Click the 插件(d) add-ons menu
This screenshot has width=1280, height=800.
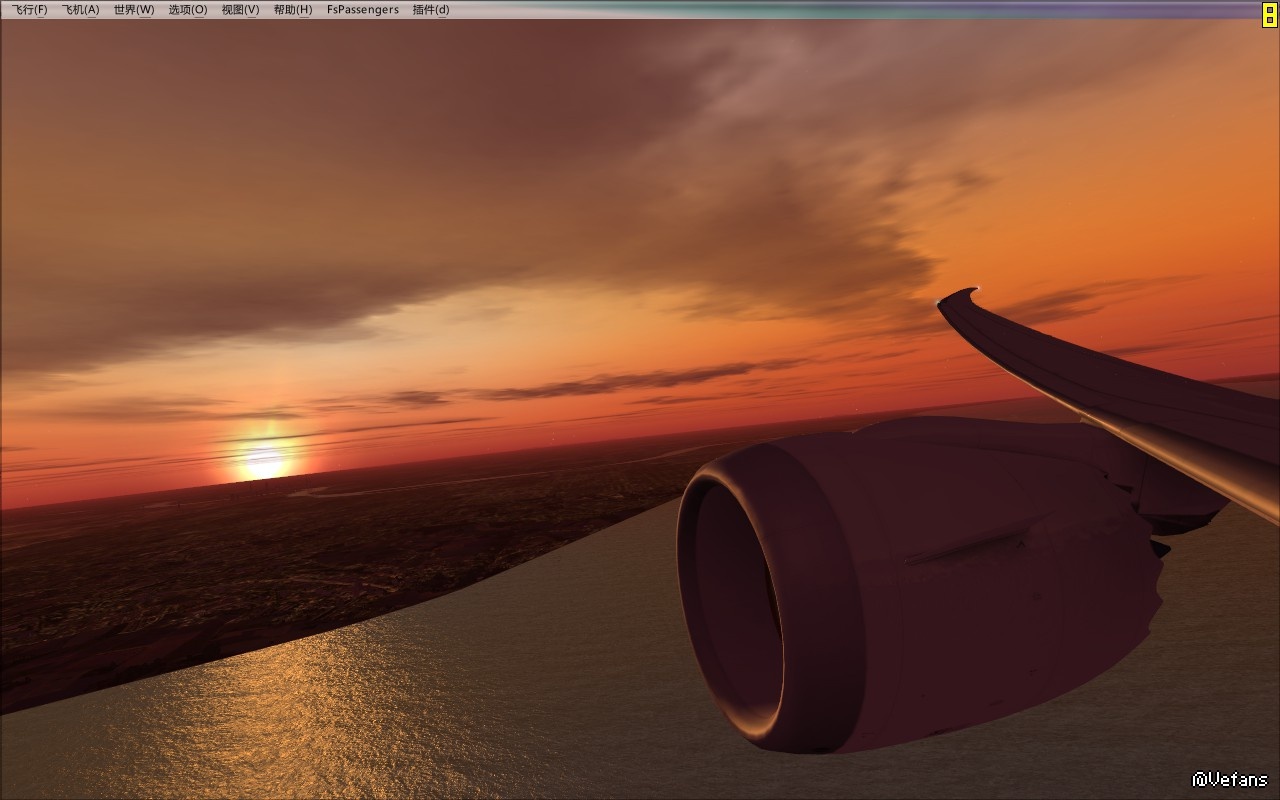[431, 10]
